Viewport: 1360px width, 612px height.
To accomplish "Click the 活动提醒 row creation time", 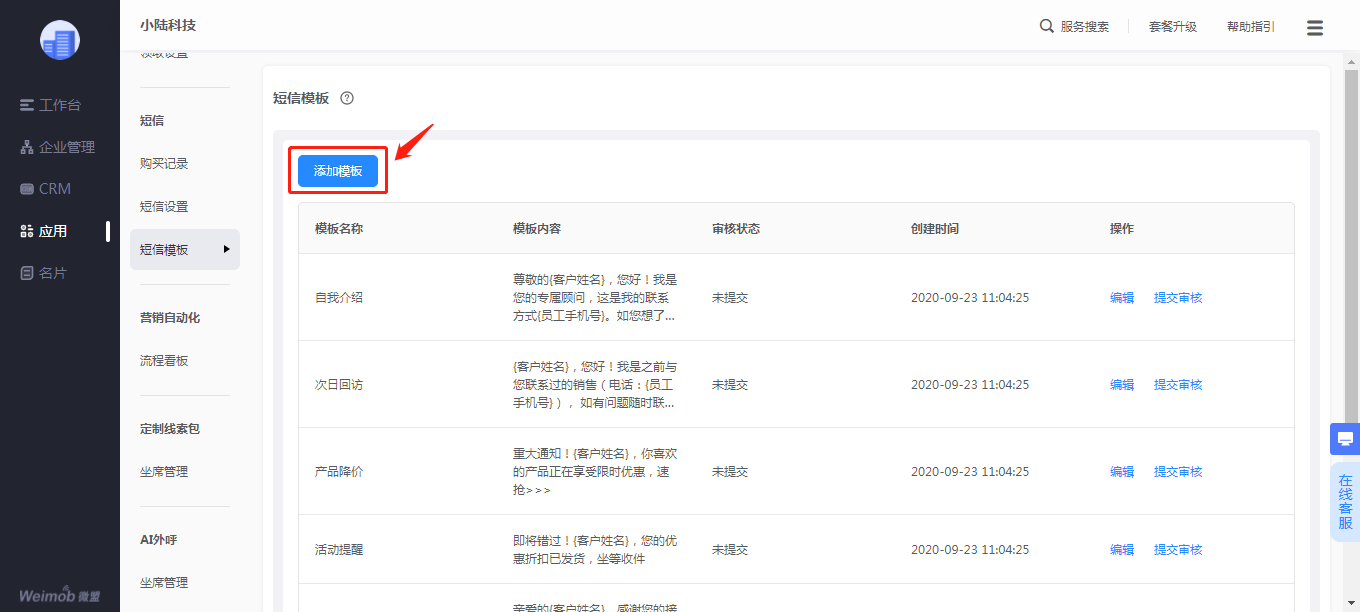I will point(970,550).
